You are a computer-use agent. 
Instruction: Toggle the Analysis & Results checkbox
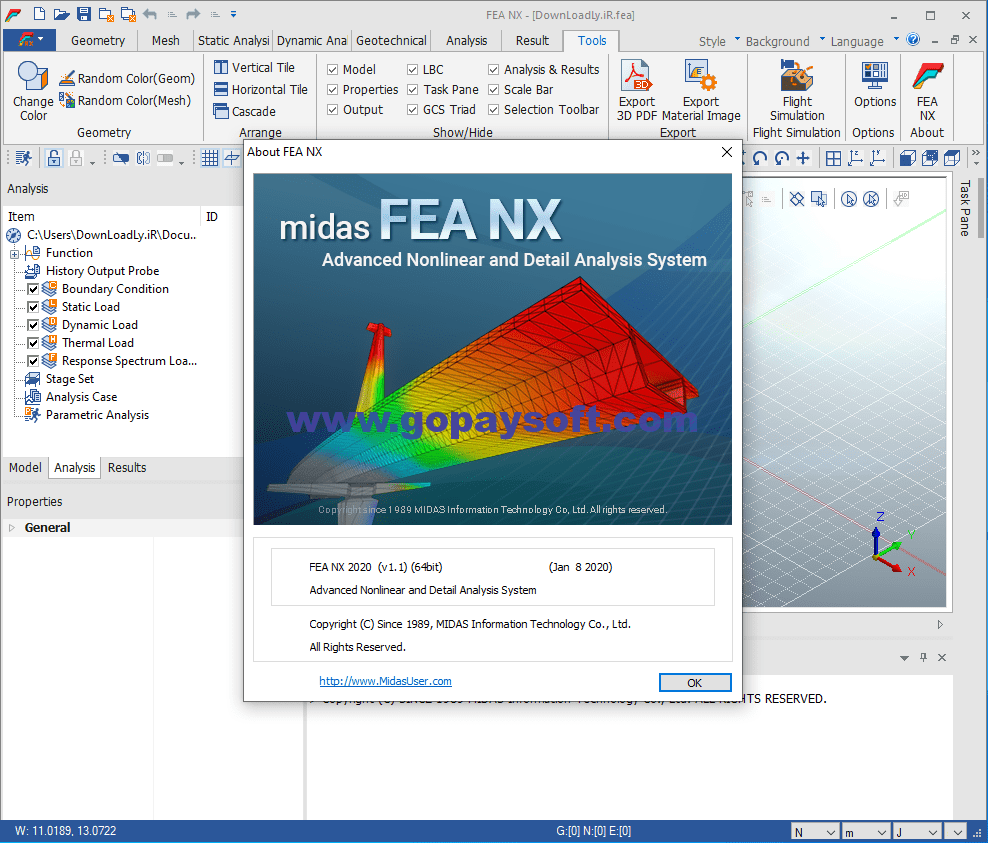coord(493,69)
